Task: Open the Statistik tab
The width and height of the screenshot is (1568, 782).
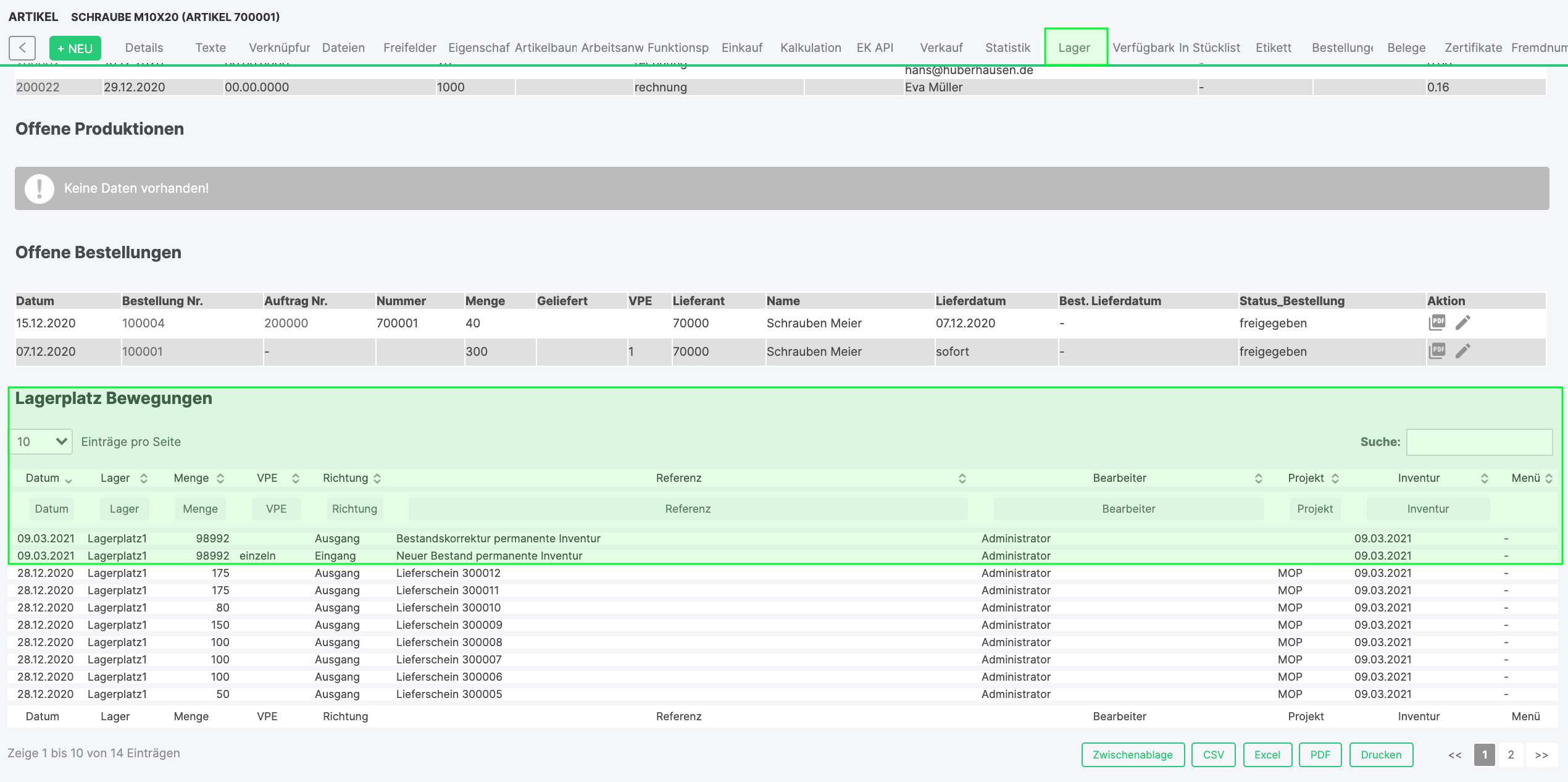Action: pyautogui.click(x=1007, y=48)
